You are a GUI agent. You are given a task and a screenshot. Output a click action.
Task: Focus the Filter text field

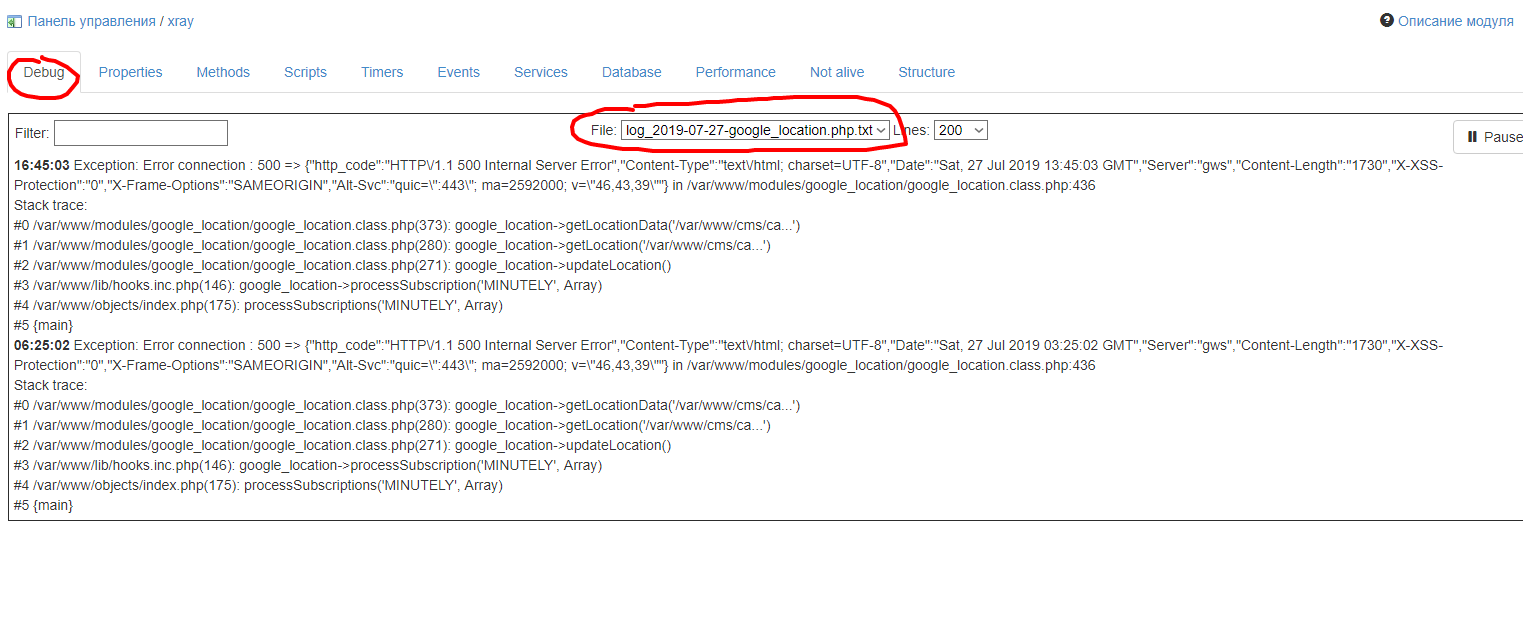(x=140, y=133)
